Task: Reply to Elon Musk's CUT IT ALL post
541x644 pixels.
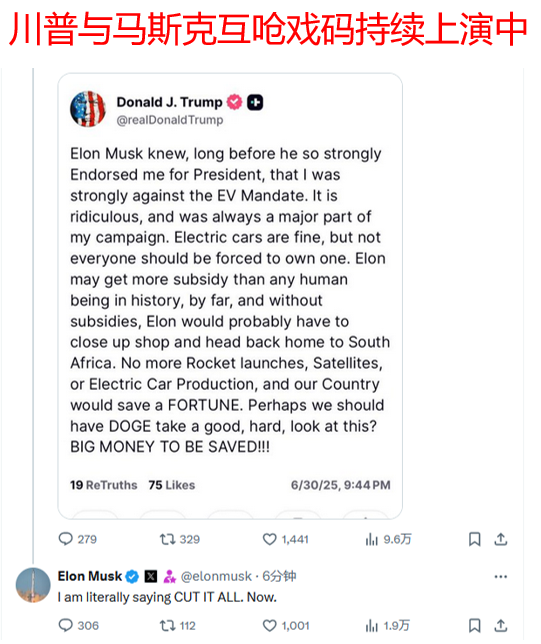Action: tap(78, 626)
